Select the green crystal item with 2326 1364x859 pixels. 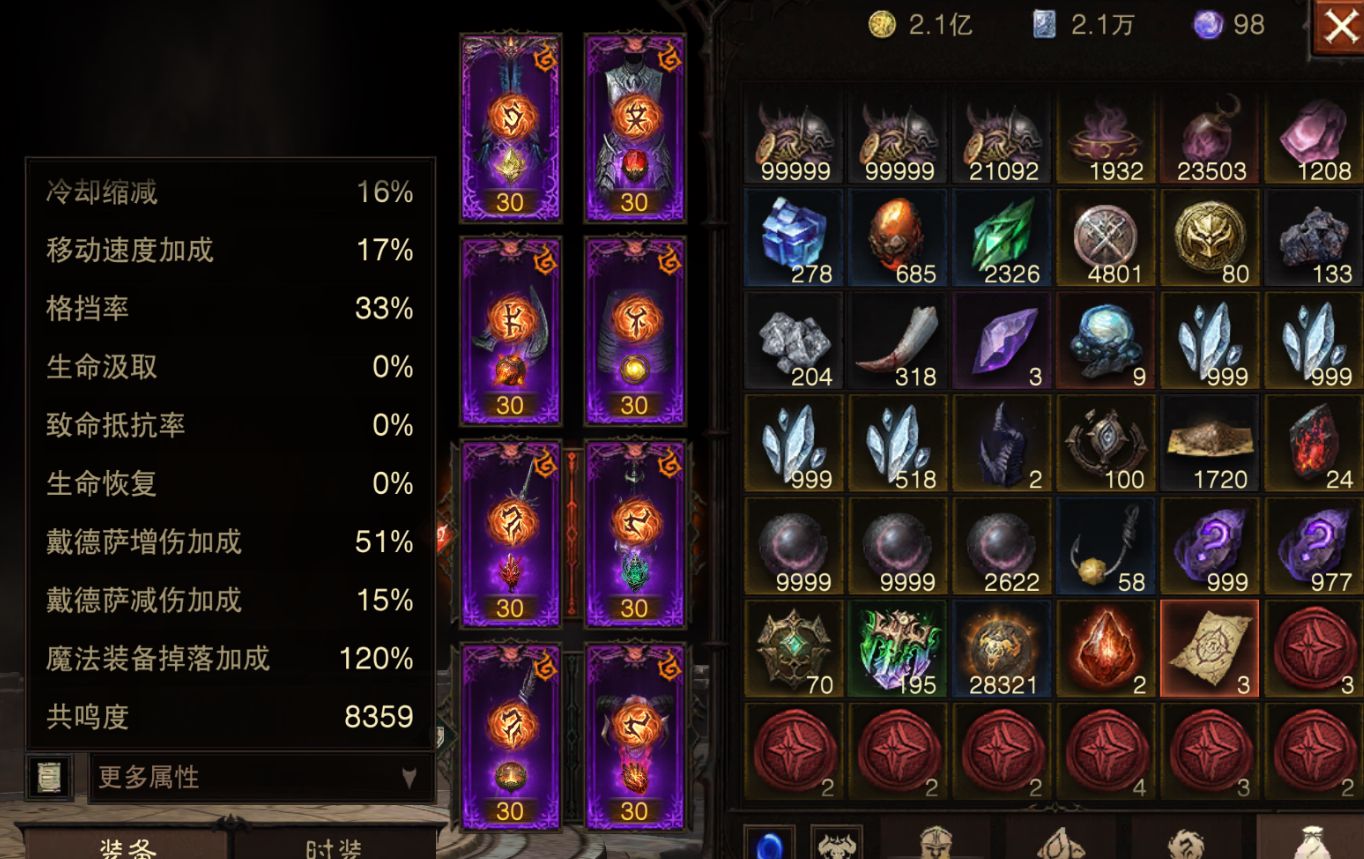1002,238
